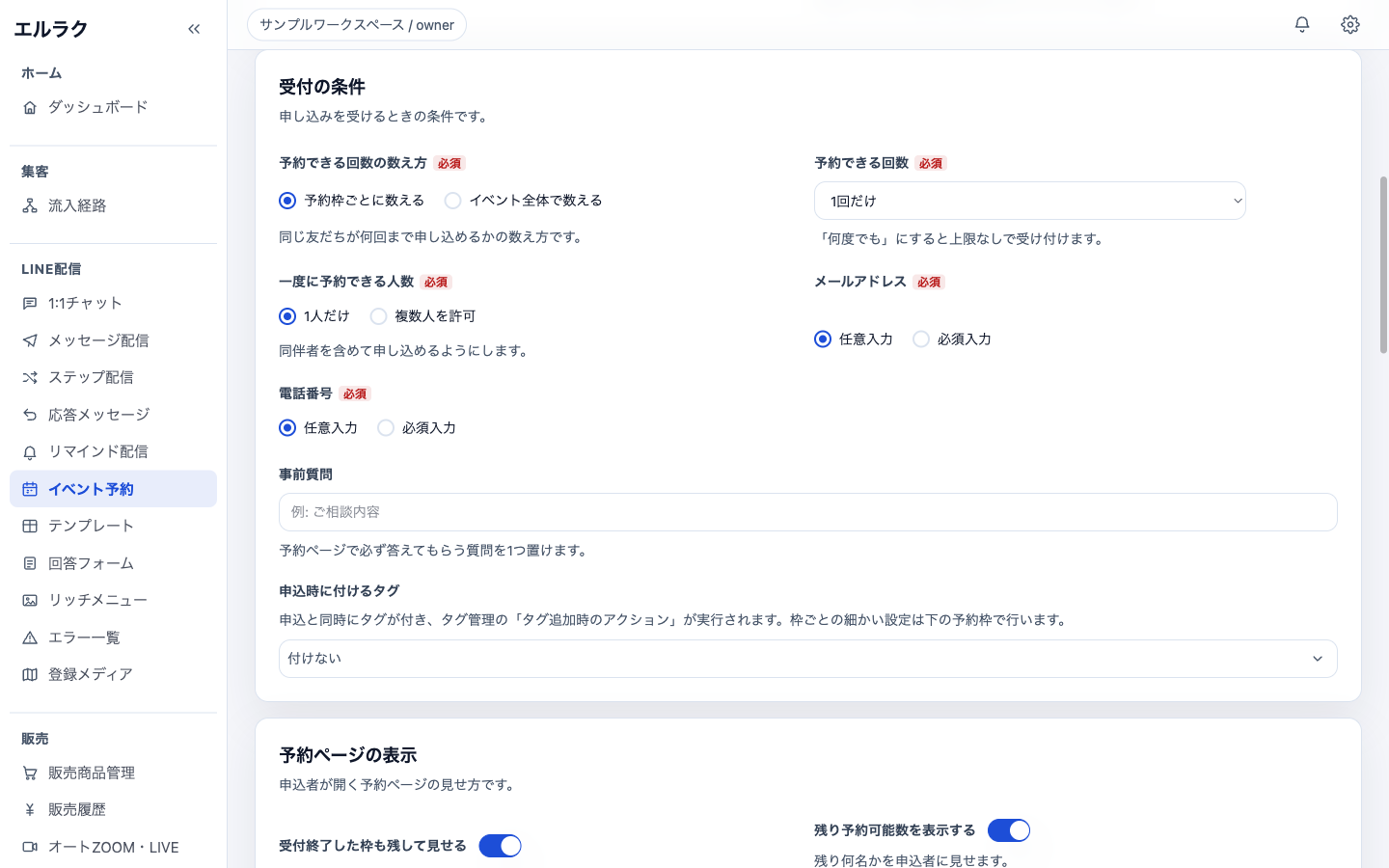1389x868 pixels.
Task: Click the テンプレート table icon
Action: [30, 527]
